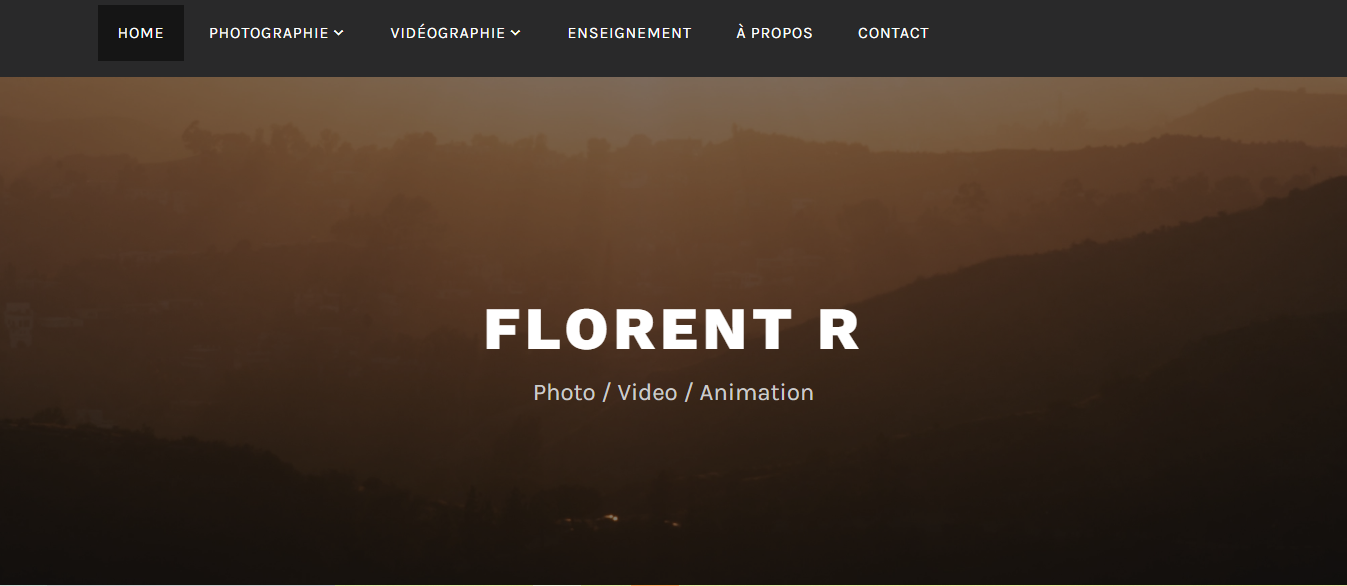Click the Photo / Video / Animation tagline
This screenshot has height=586, width=1347.
pyautogui.click(x=673, y=392)
